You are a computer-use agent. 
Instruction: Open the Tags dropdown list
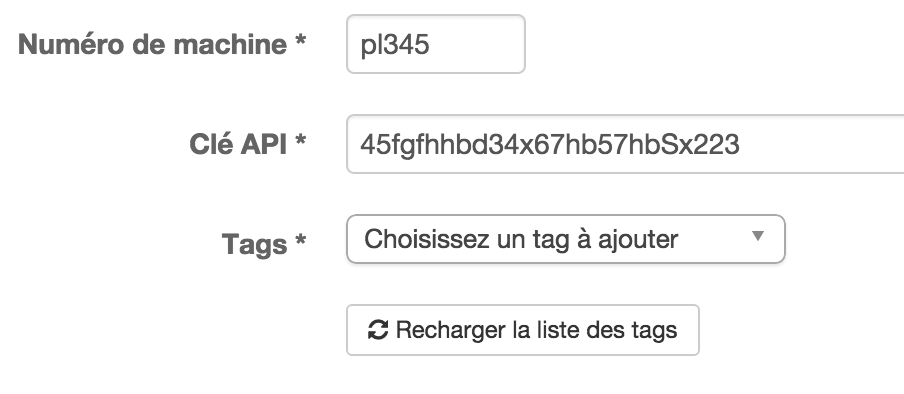(x=566, y=239)
